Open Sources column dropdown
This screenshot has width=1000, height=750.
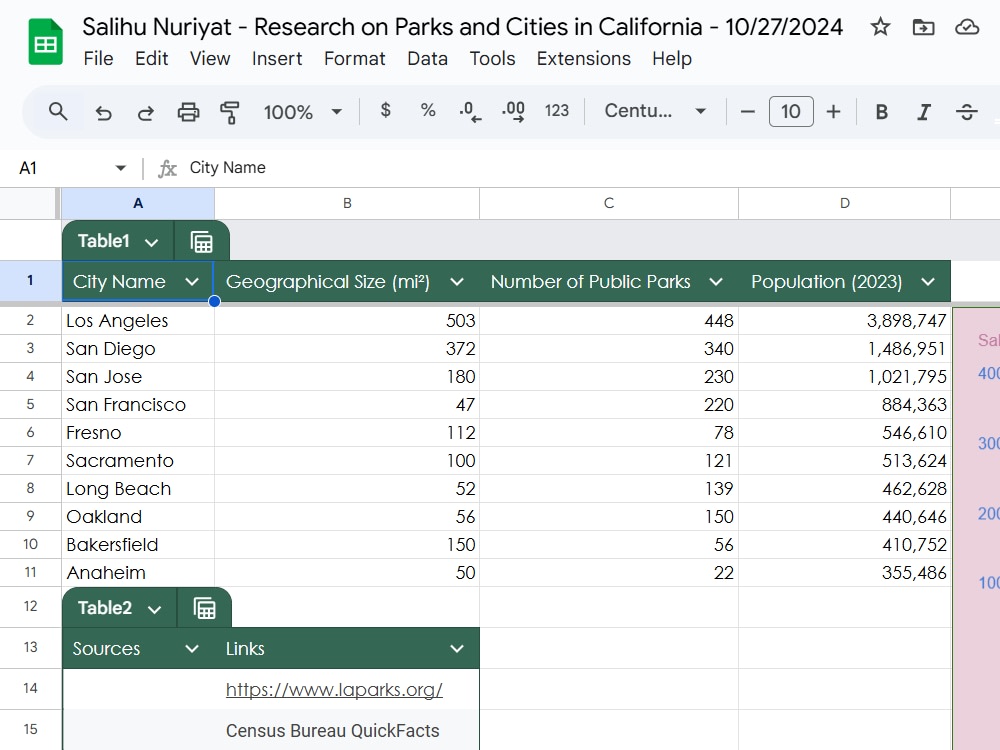(192, 649)
